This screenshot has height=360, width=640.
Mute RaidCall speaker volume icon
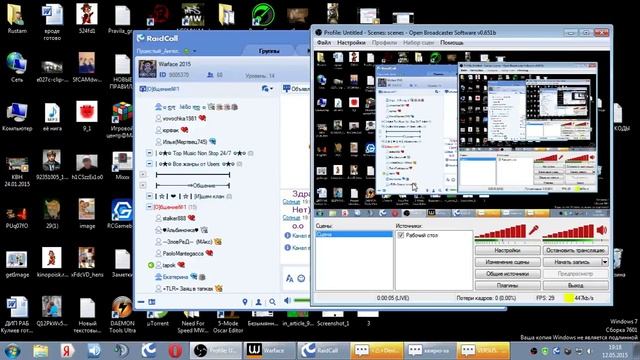point(287,301)
